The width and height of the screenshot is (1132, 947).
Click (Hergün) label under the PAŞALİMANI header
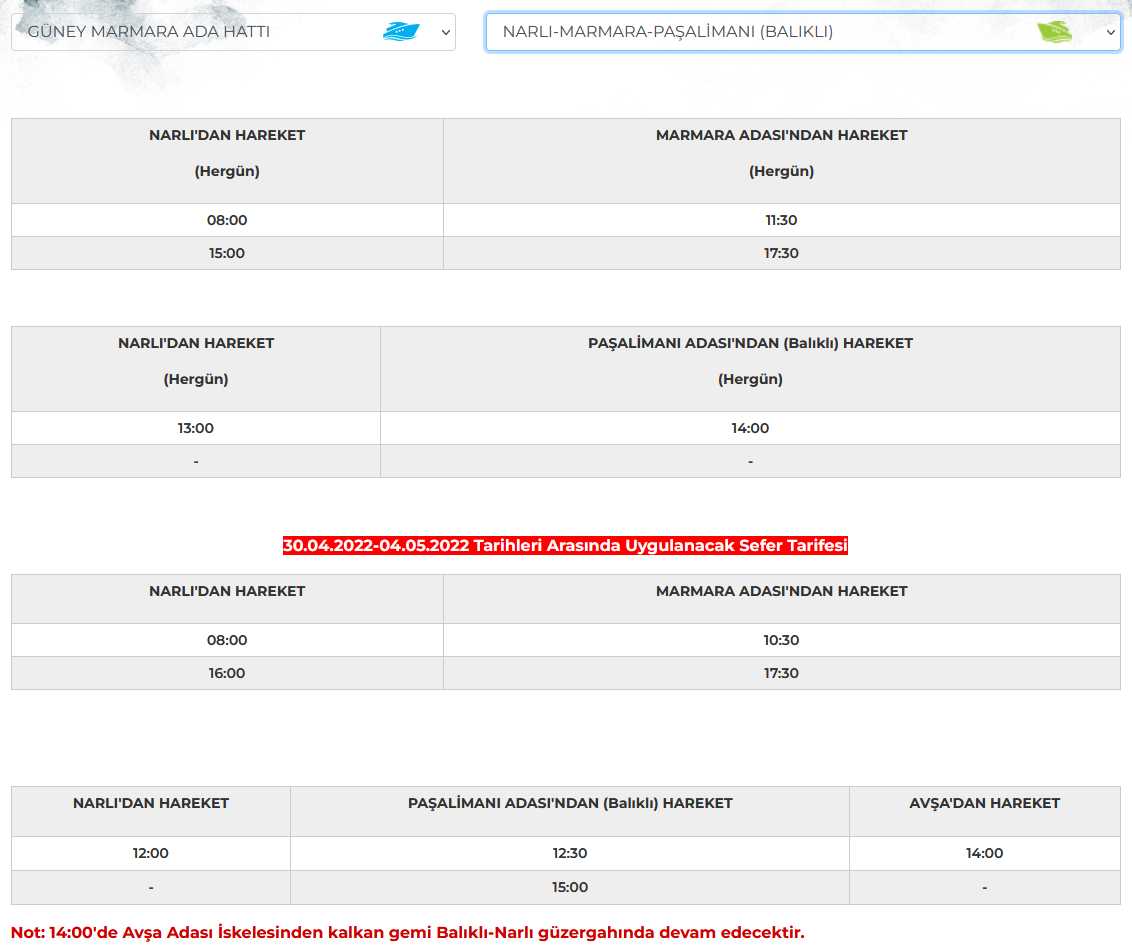point(750,379)
